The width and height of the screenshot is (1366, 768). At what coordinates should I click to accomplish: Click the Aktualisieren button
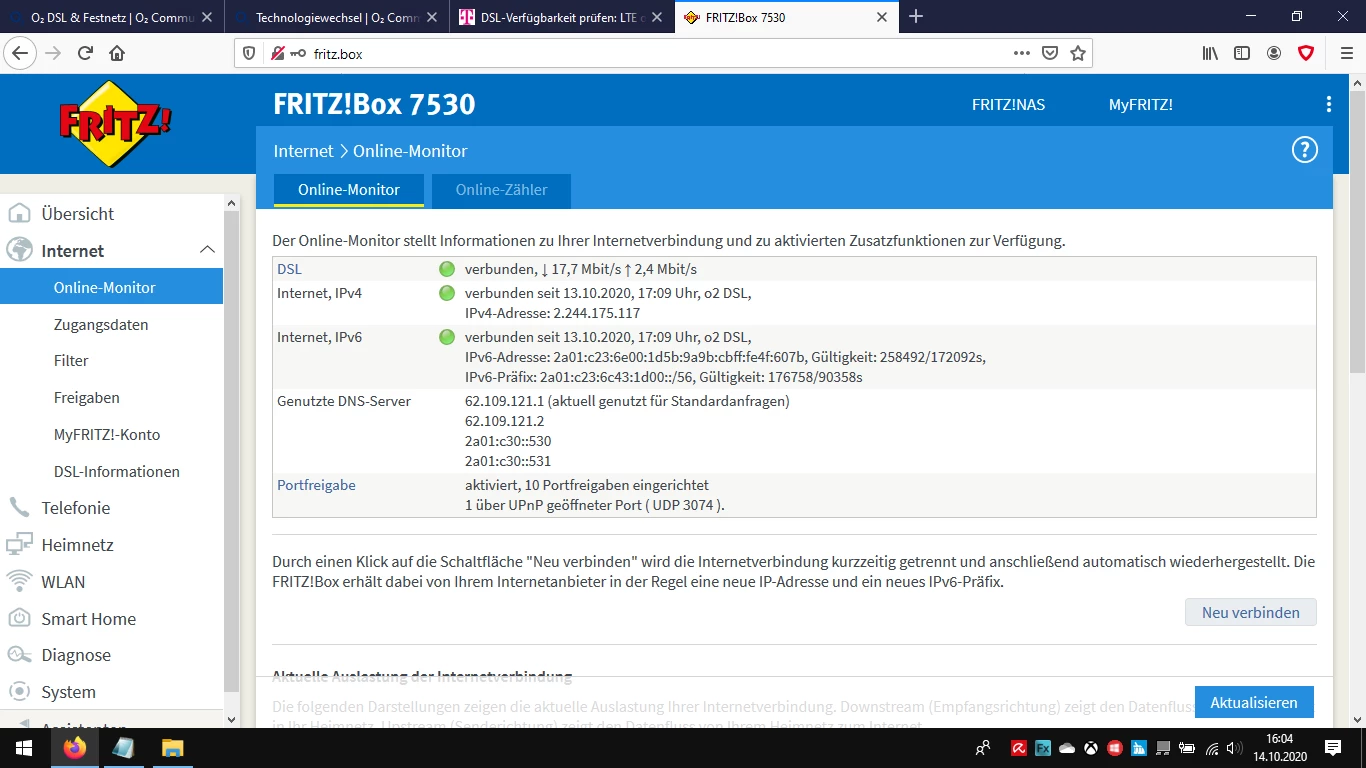coord(1254,703)
